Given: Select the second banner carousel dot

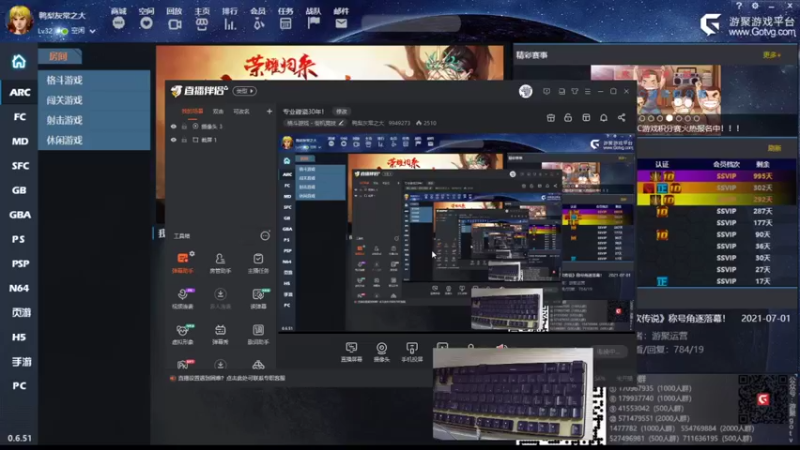Looking at the screenshot, I should click(651, 118).
